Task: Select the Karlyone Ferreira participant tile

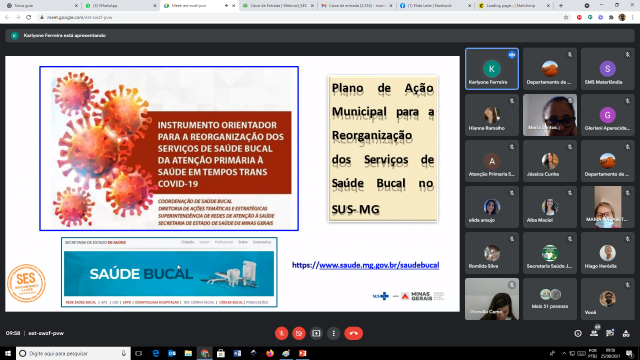Action: pyautogui.click(x=492, y=69)
